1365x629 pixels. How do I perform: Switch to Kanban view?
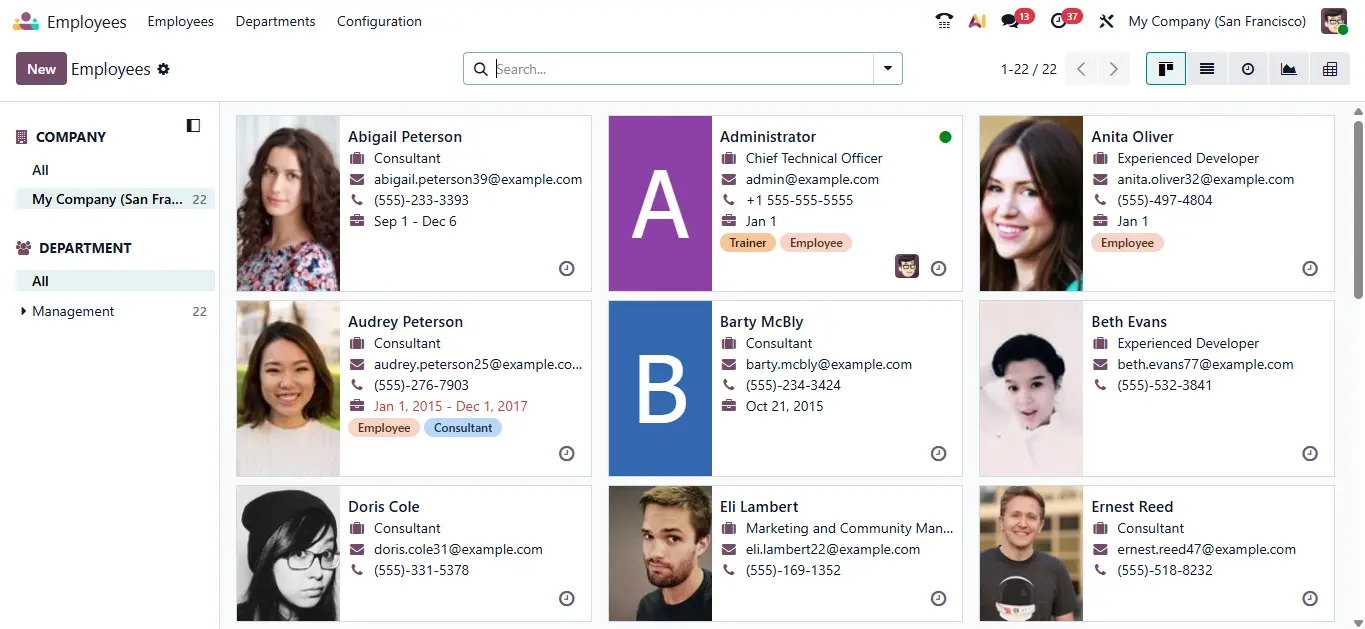[x=1166, y=69]
